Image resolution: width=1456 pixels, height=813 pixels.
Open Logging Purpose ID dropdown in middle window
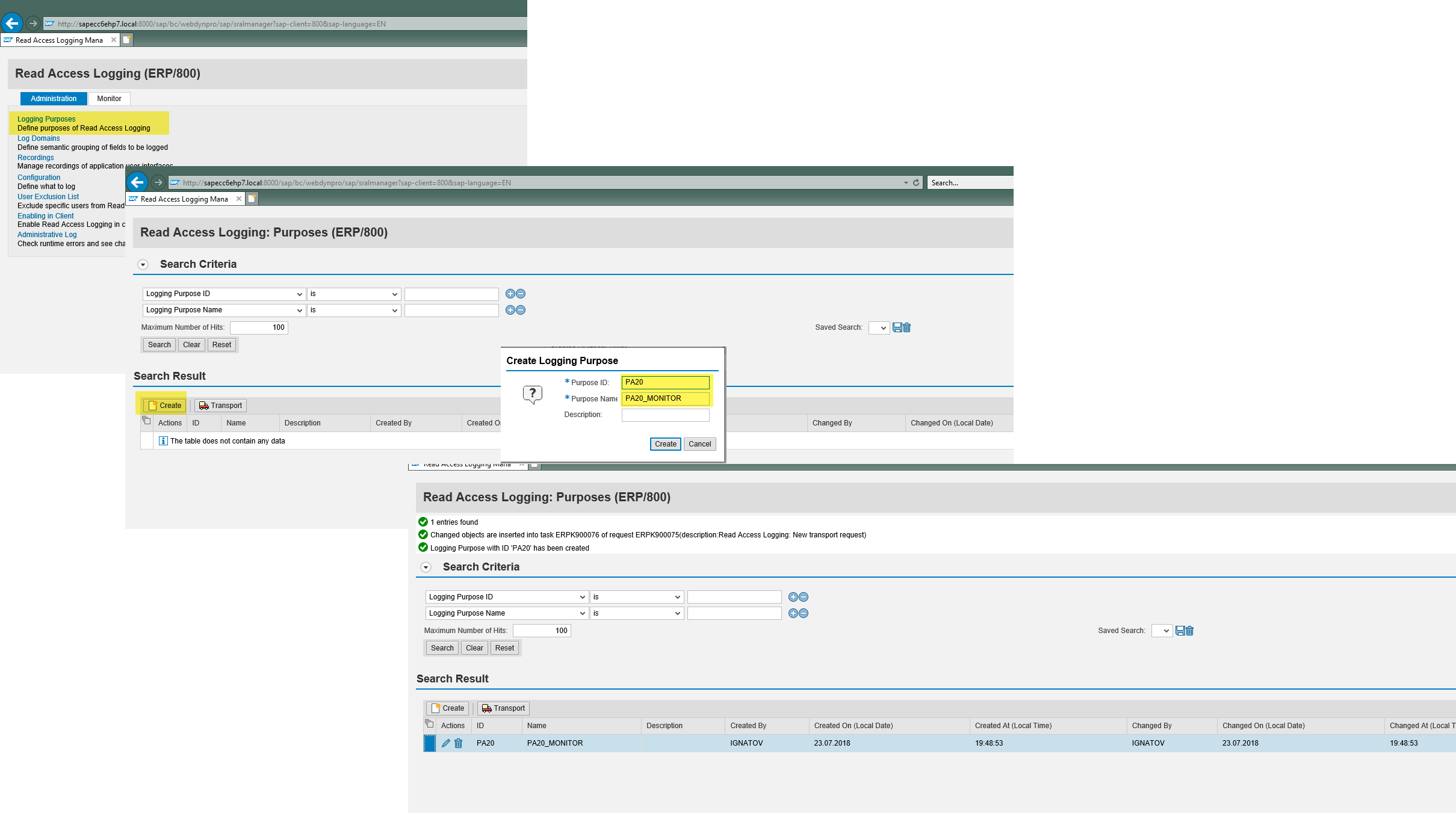click(x=223, y=294)
